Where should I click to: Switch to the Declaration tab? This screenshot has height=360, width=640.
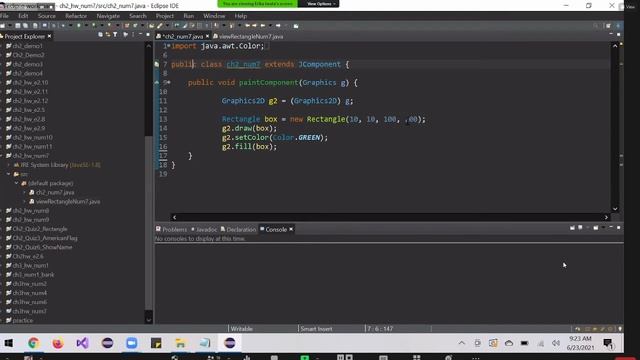[238, 229]
